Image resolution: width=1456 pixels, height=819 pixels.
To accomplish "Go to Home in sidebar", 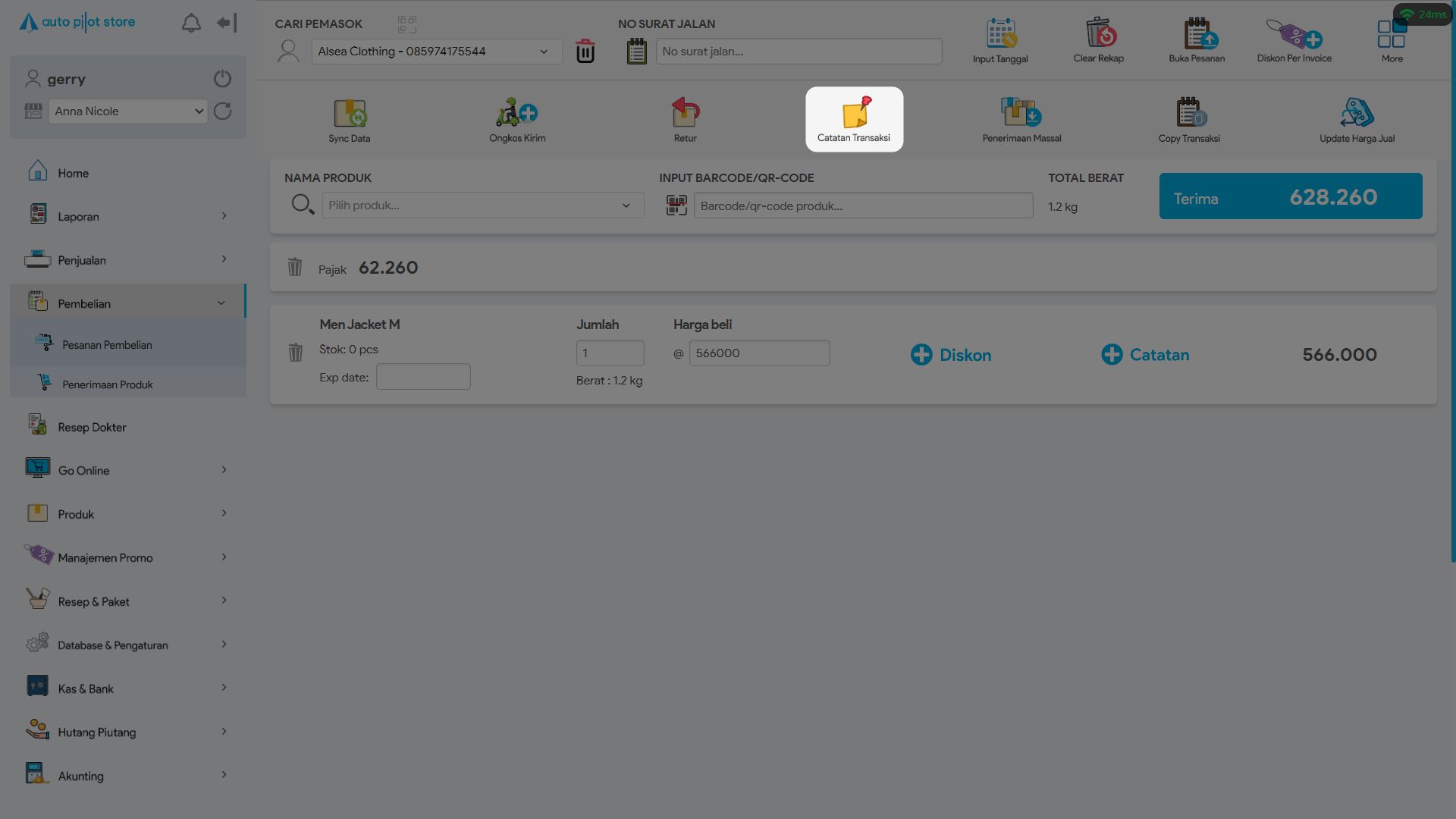I will click(x=74, y=173).
